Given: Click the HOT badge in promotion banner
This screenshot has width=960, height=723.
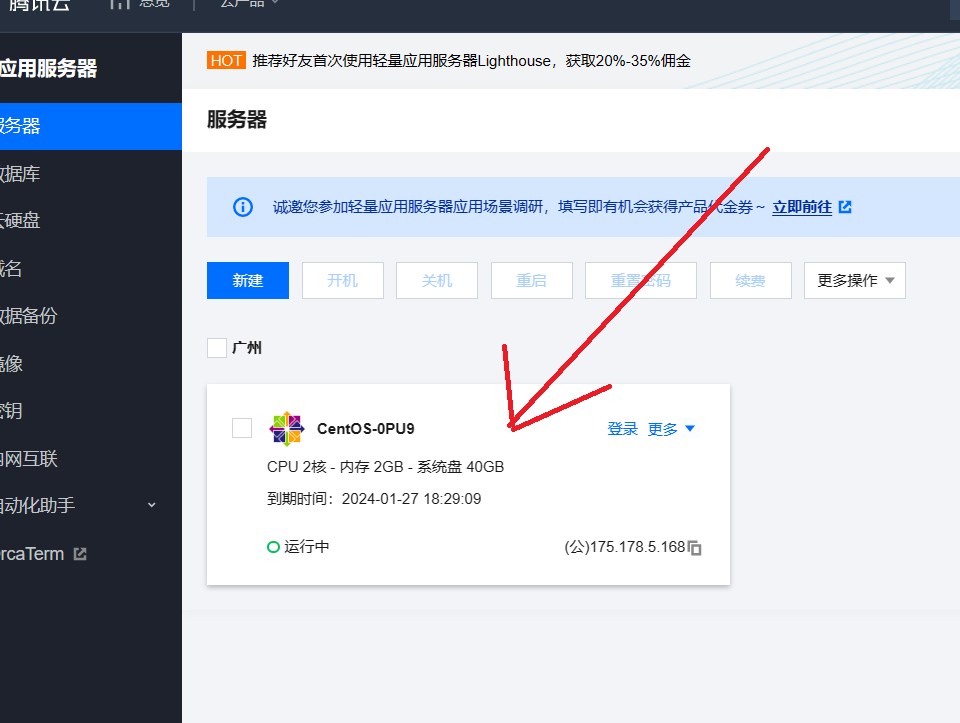Looking at the screenshot, I should (226, 61).
